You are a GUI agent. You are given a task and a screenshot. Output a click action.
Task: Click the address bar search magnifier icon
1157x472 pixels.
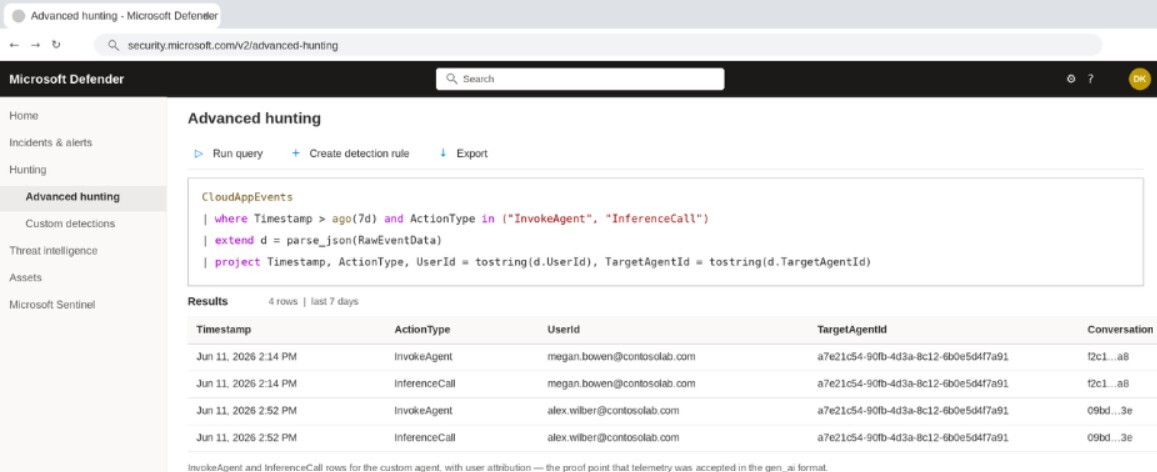[x=113, y=45]
